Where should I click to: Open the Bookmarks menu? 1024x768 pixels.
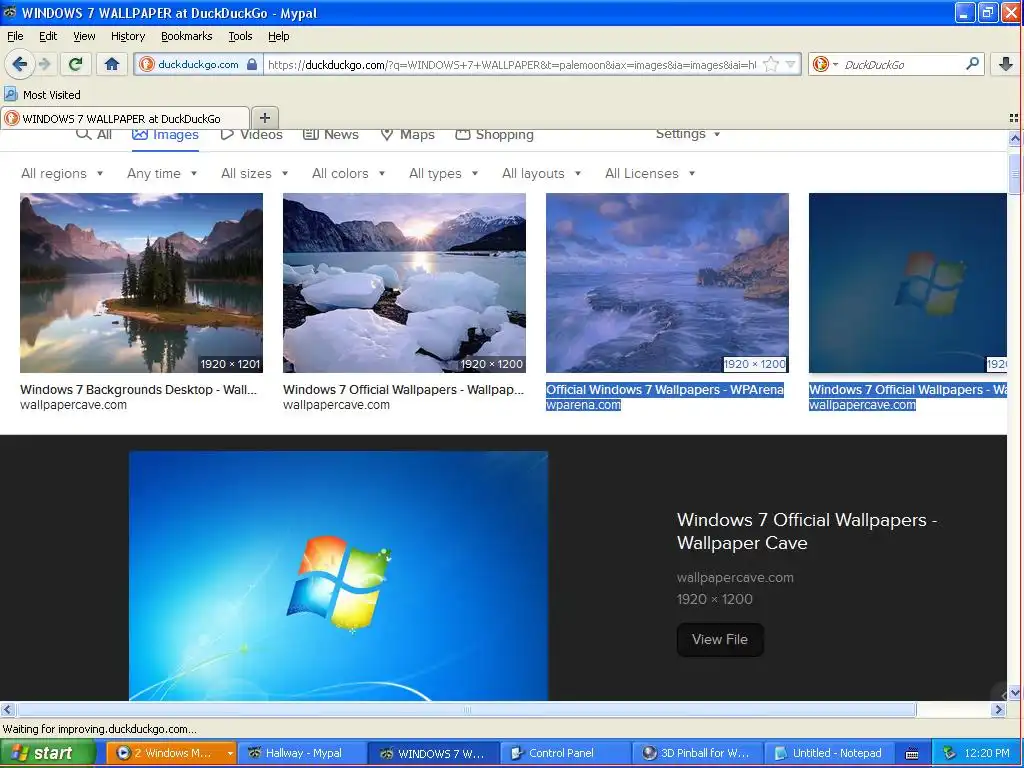(186, 36)
